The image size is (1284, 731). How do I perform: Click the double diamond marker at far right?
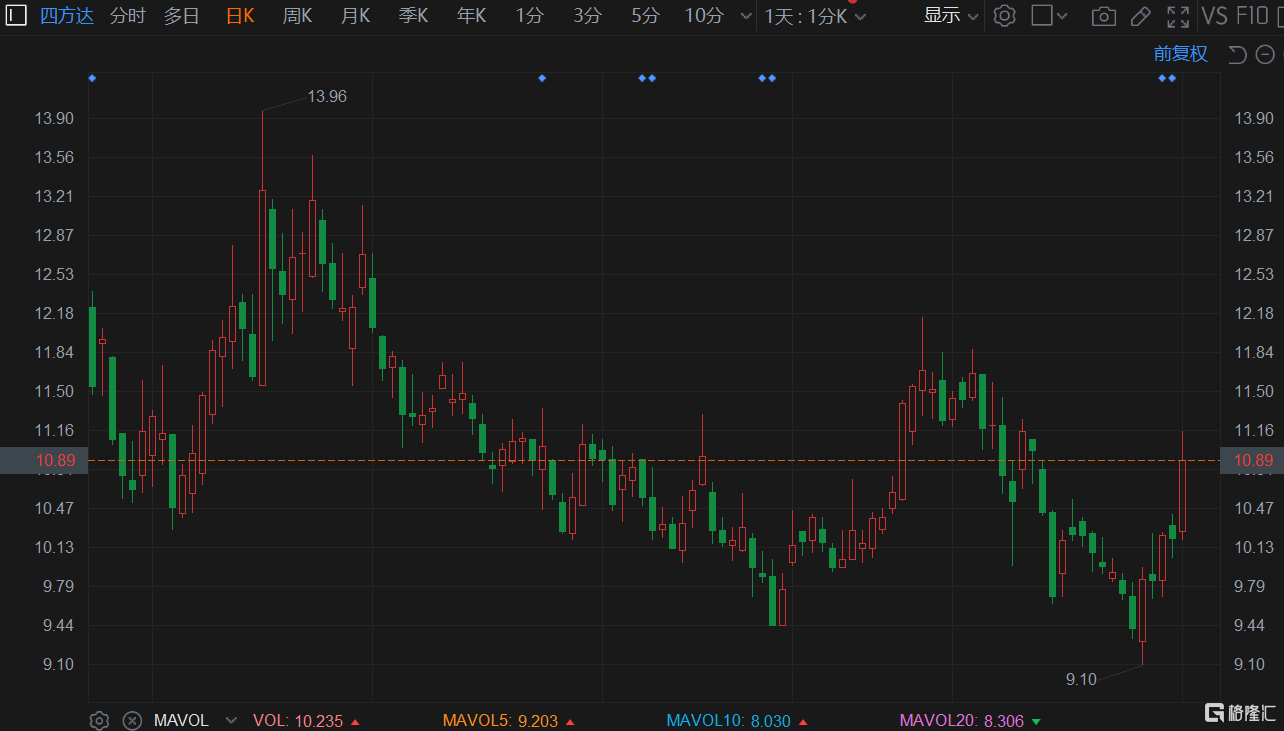coord(1167,78)
